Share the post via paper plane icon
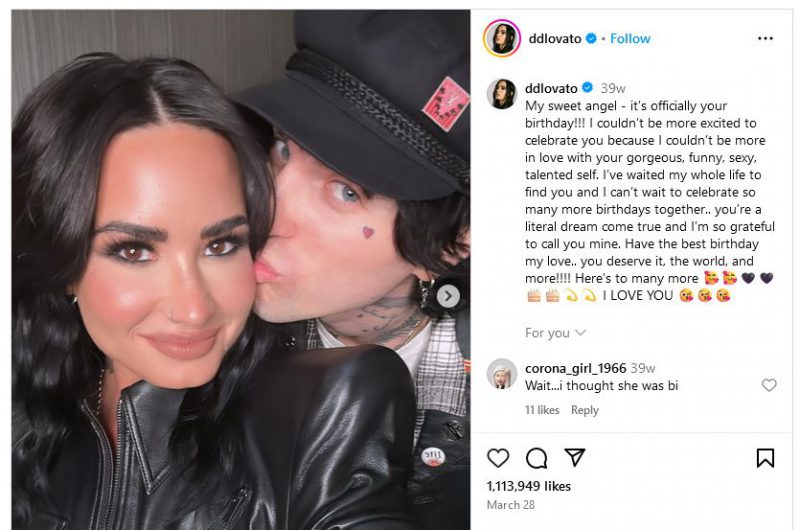The width and height of the screenshot is (800, 530). tap(574, 457)
